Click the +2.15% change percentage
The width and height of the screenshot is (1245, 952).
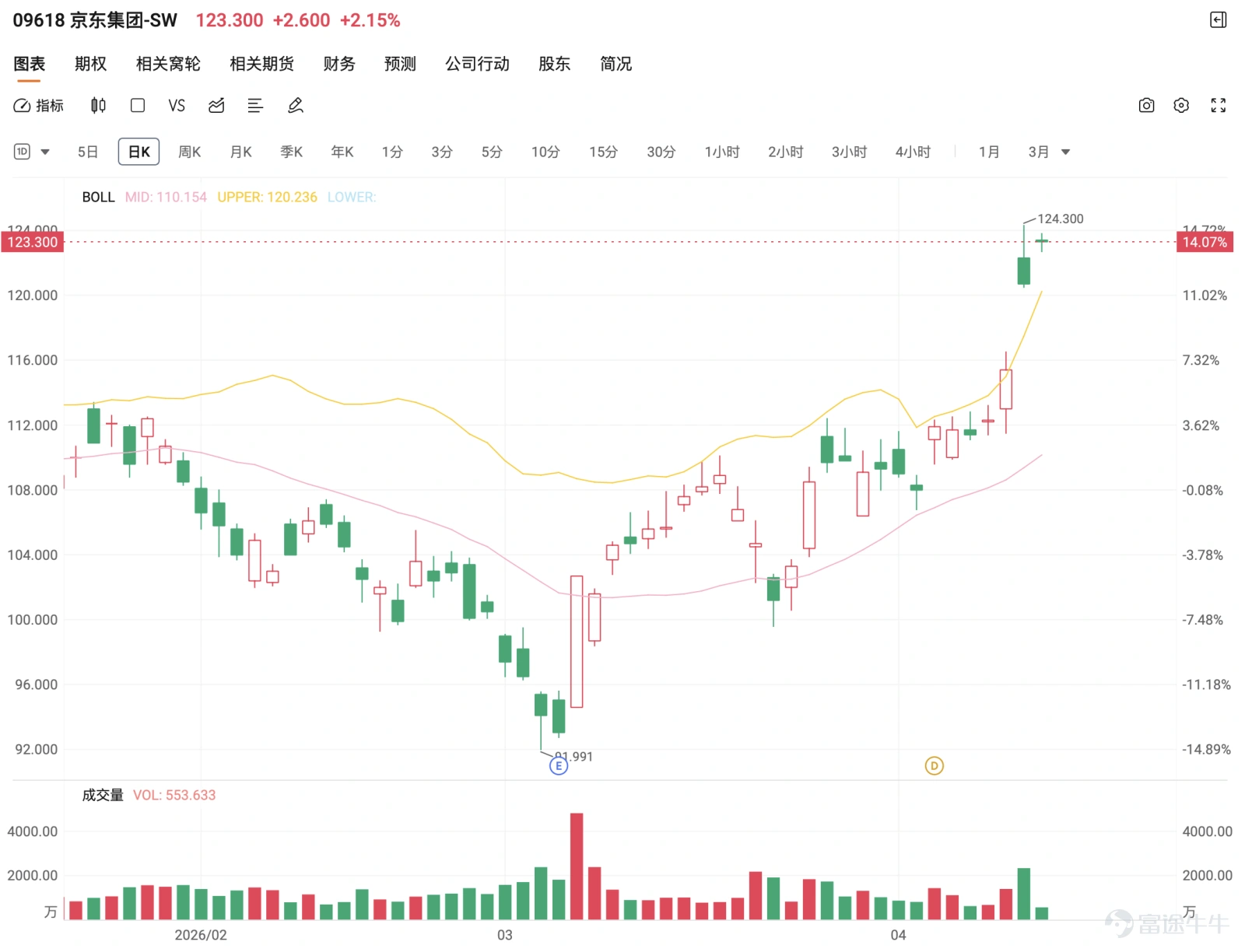click(x=370, y=20)
